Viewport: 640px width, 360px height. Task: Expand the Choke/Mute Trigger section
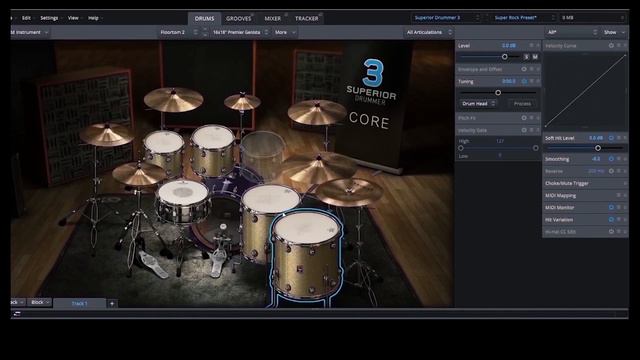(x=585, y=183)
